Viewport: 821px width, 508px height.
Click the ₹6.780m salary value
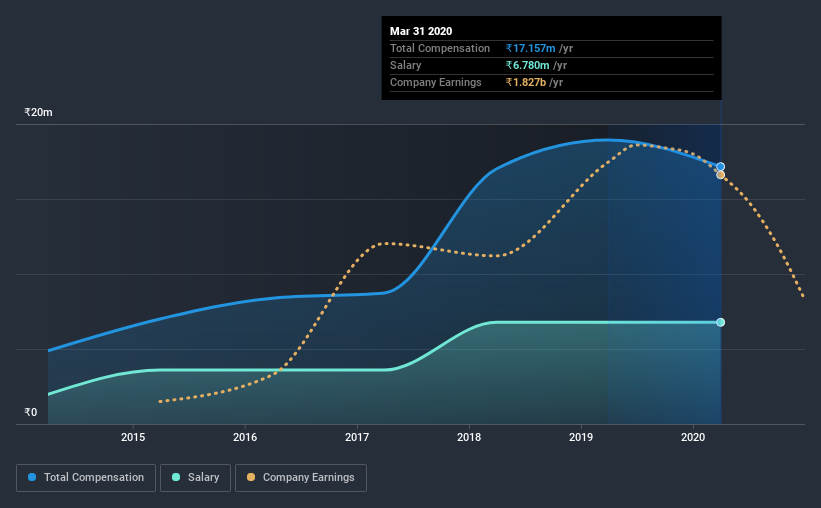(x=527, y=65)
